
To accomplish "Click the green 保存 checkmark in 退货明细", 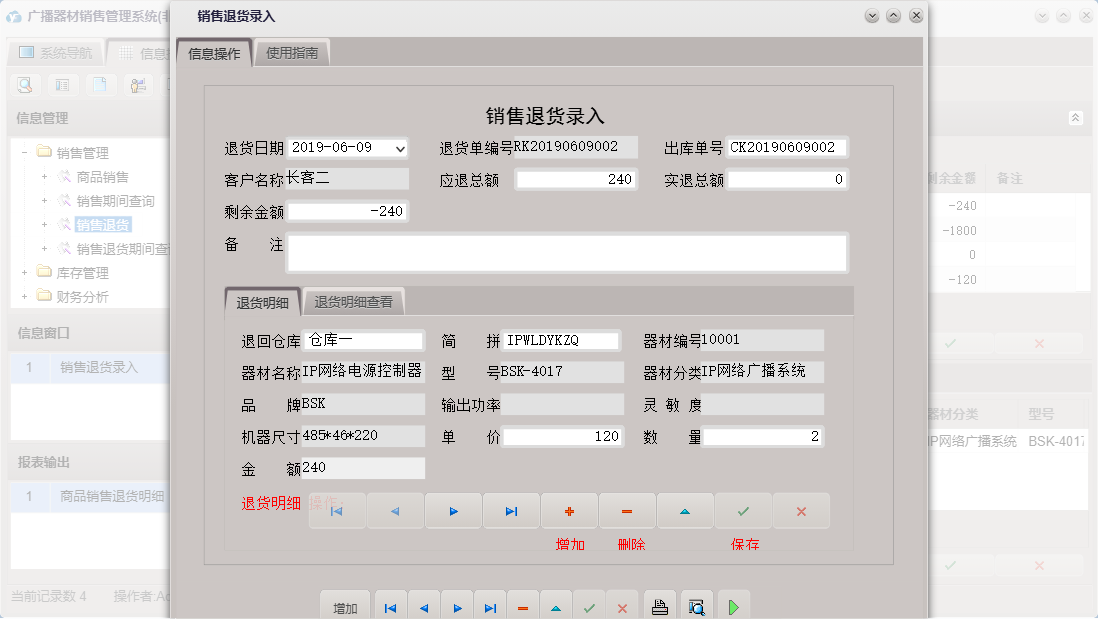I will coord(743,510).
